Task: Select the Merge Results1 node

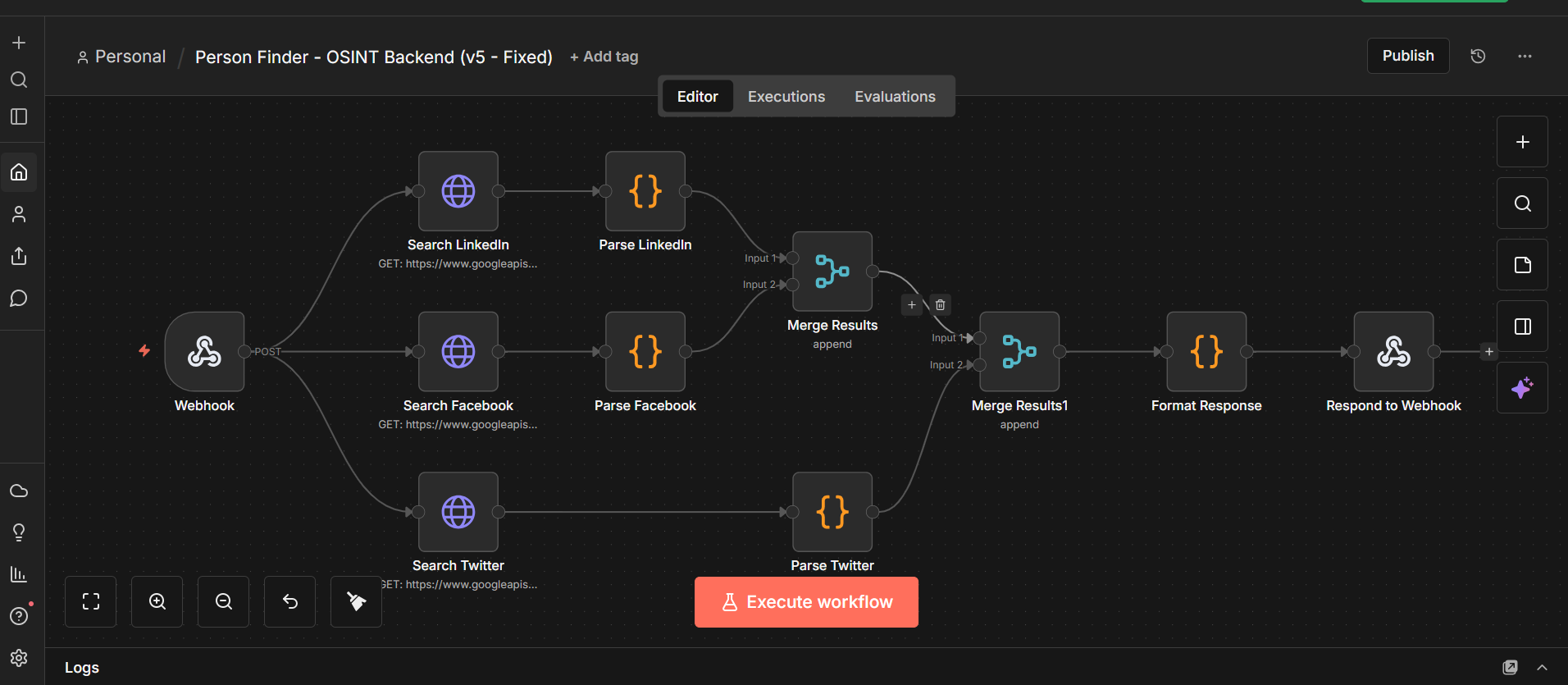Action: pyautogui.click(x=1019, y=351)
